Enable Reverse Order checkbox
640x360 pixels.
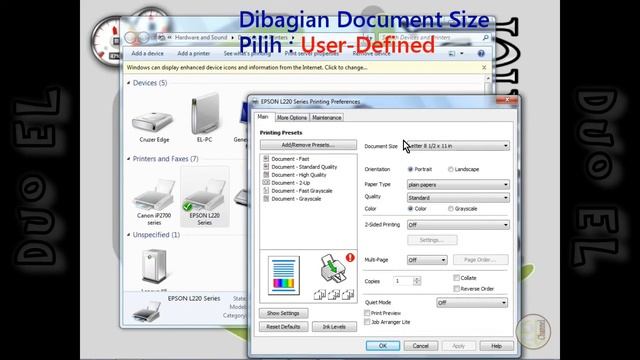tap(456, 289)
